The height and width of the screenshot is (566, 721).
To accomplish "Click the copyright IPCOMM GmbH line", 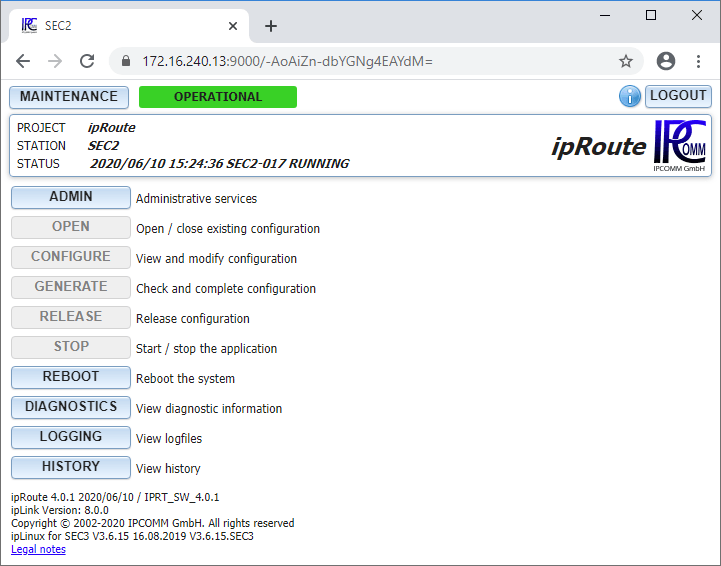I will [x=153, y=523].
